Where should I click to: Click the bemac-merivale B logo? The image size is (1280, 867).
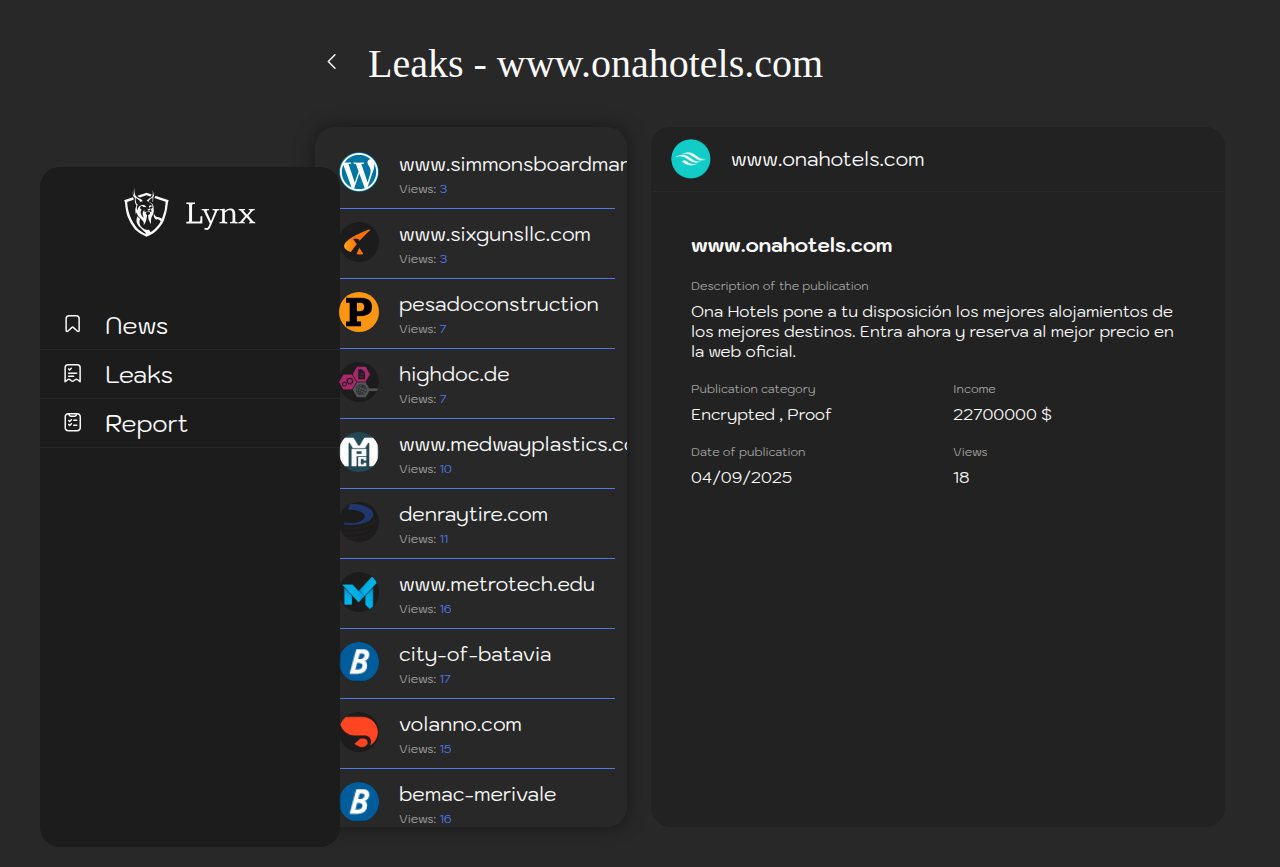[359, 802]
